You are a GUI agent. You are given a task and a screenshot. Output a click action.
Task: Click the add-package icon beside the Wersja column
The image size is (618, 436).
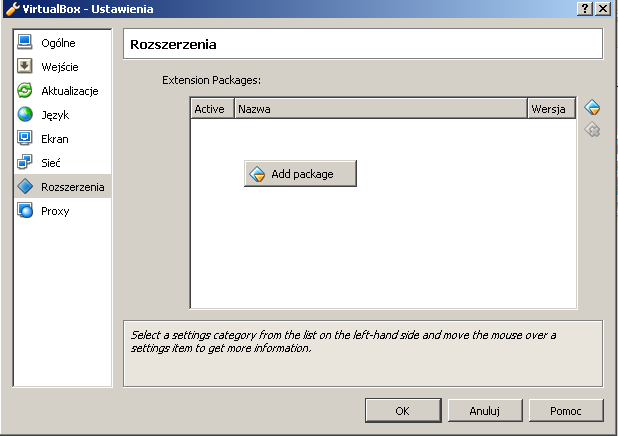click(592, 107)
